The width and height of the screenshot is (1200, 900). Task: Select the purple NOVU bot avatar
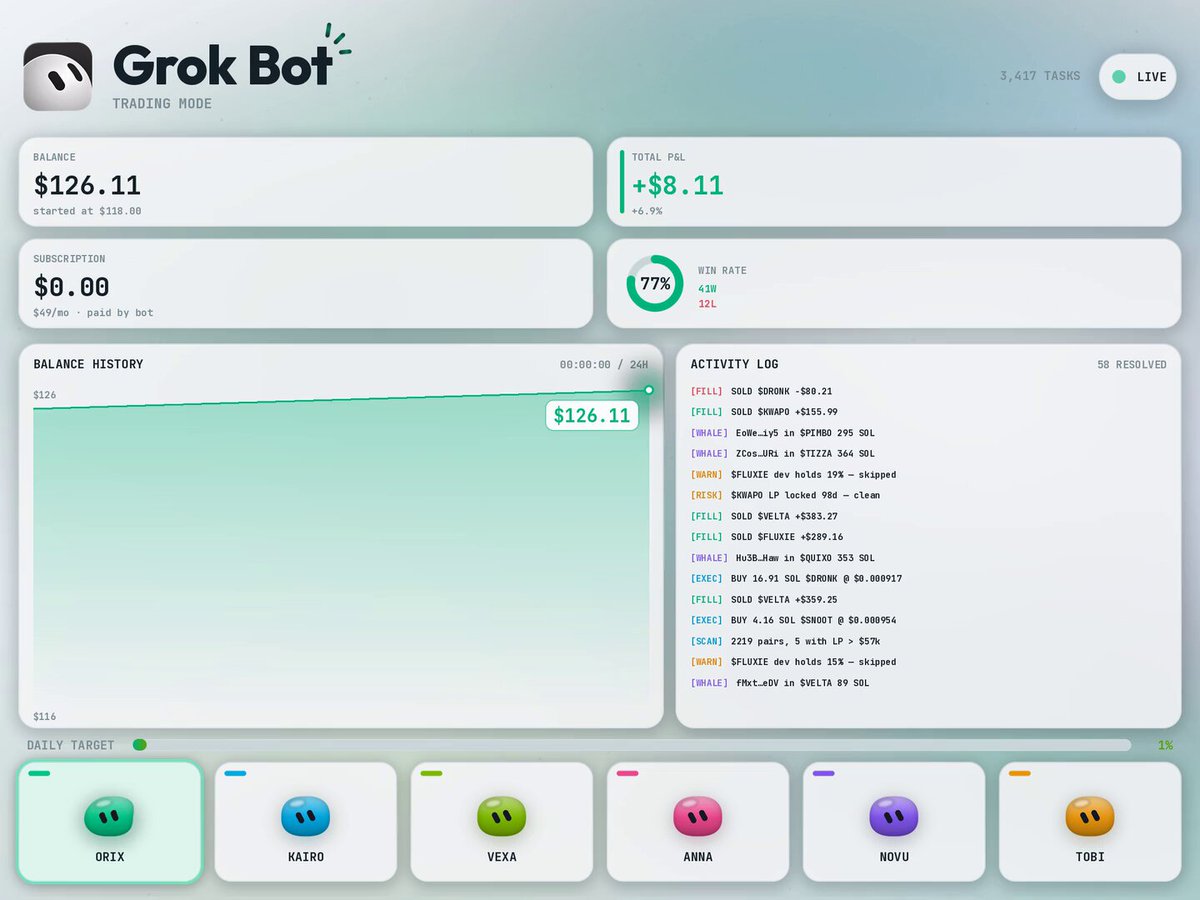click(x=894, y=816)
